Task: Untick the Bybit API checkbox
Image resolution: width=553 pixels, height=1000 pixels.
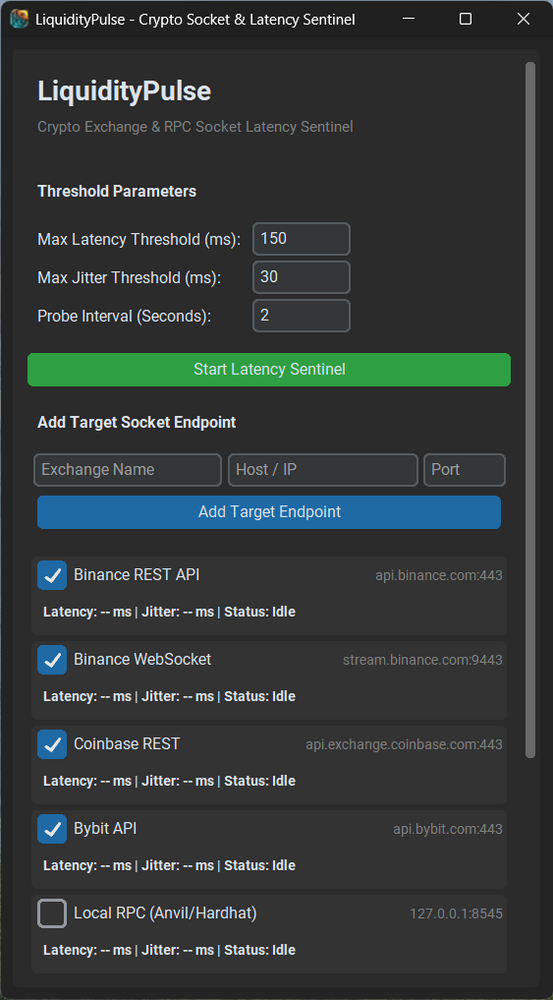Action: tap(52, 829)
